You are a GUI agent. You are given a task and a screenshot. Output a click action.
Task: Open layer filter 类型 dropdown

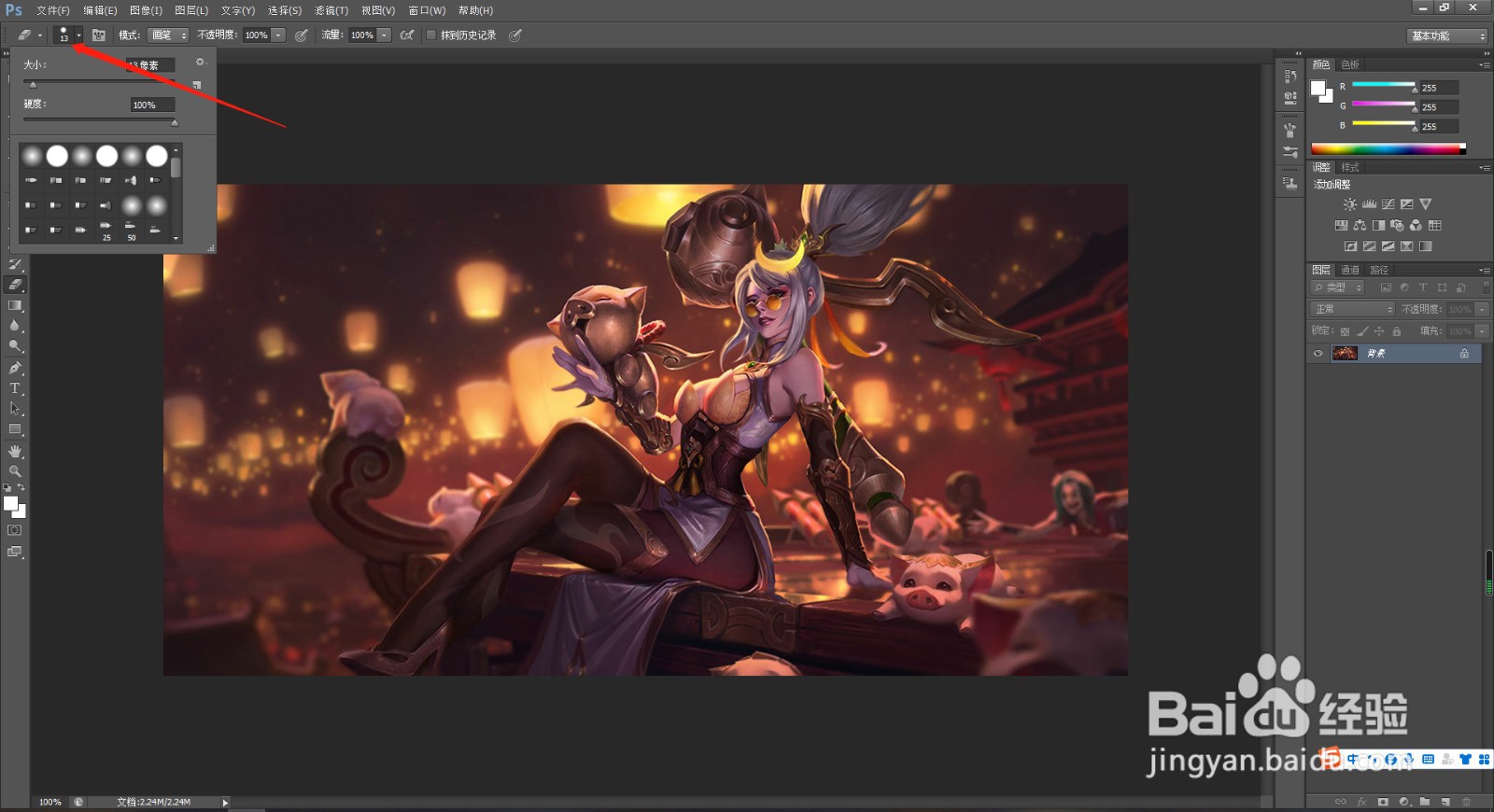coord(1338,287)
